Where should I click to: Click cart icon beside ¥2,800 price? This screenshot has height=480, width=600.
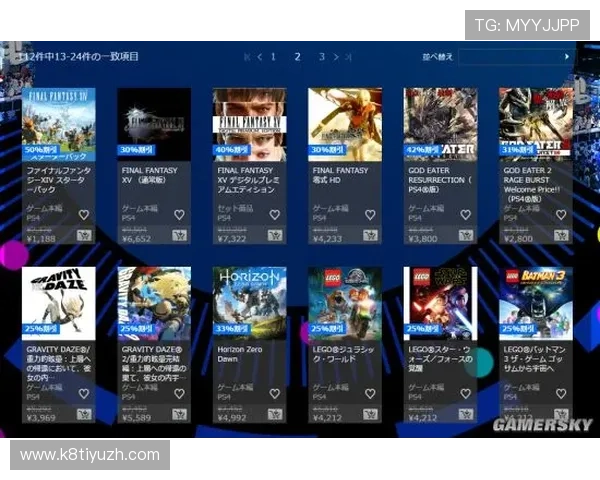click(561, 235)
